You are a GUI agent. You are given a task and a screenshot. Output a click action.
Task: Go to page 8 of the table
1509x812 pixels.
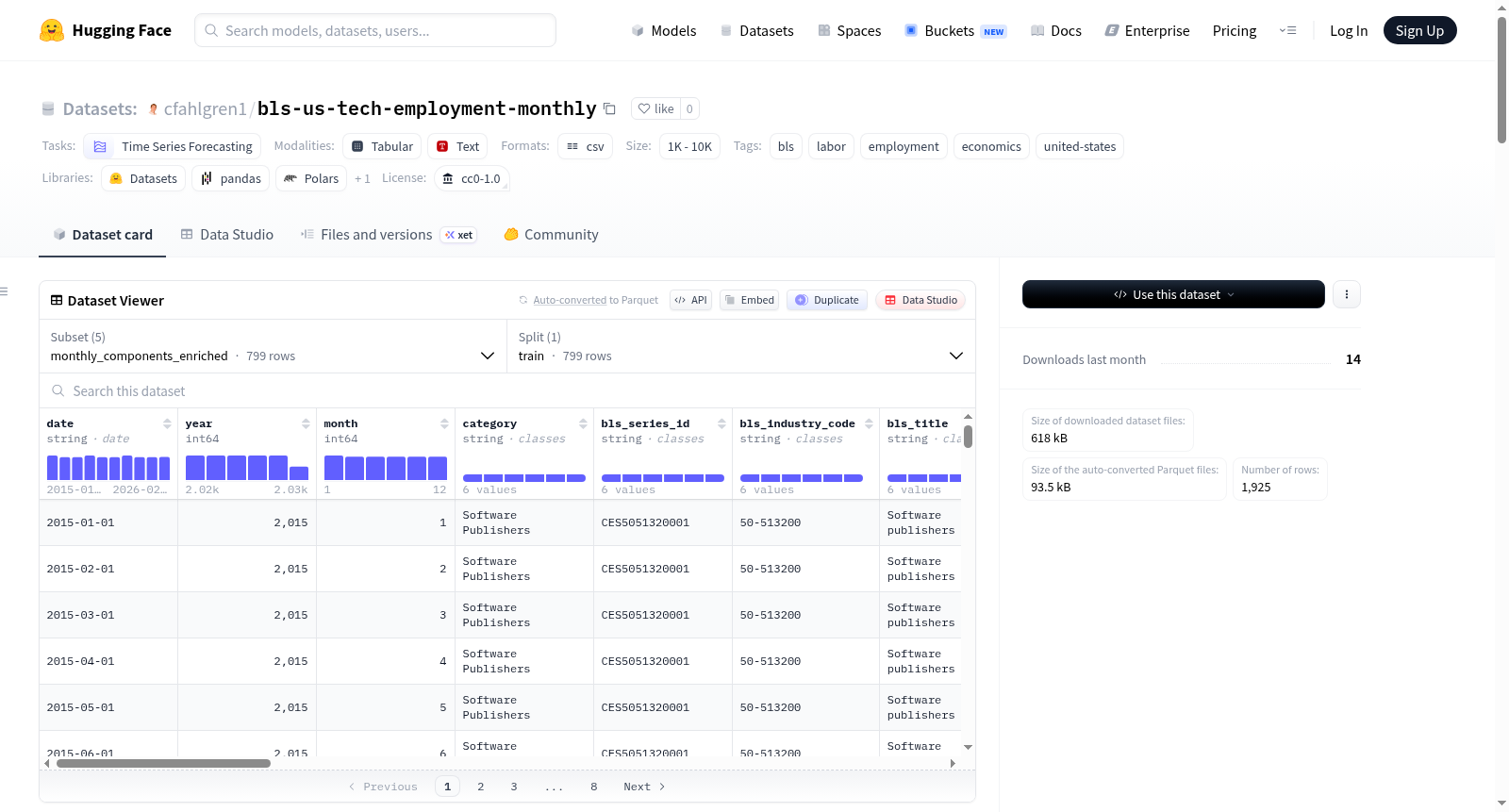coord(594,787)
